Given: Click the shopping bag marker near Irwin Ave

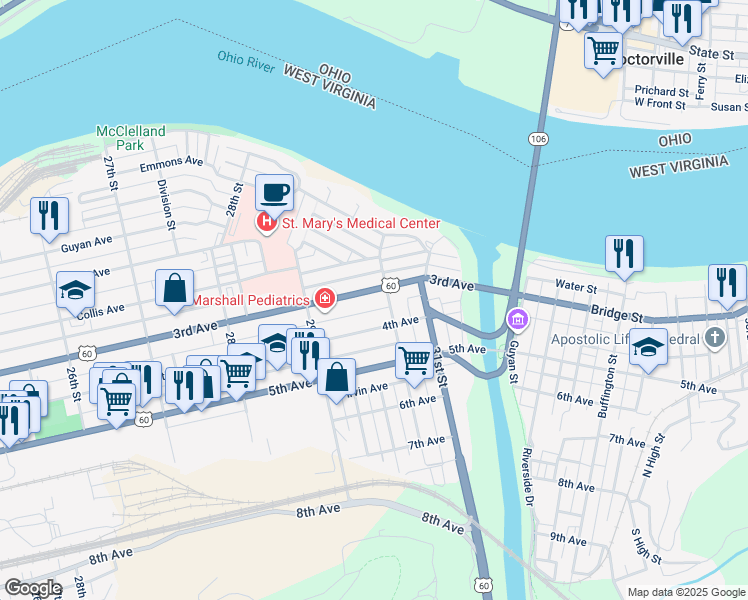Looking at the screenshot, I should pos(336,379).
